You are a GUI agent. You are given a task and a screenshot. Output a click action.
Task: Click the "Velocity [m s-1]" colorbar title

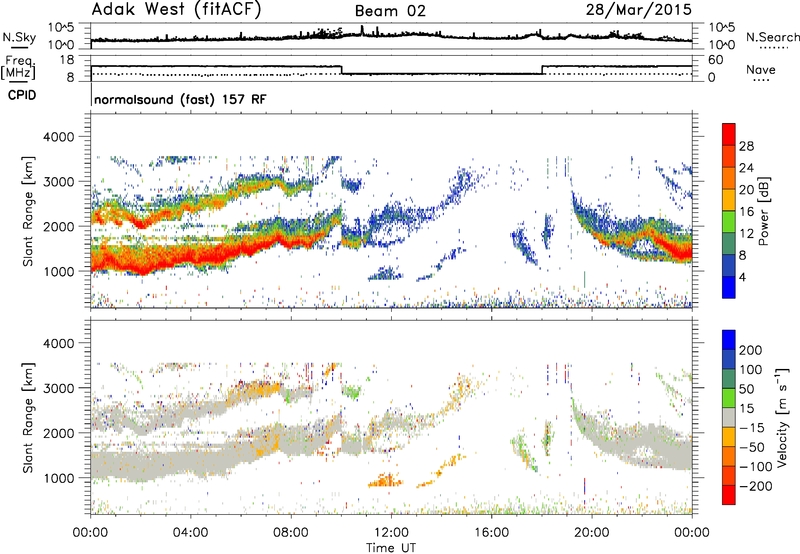point(781,418)
